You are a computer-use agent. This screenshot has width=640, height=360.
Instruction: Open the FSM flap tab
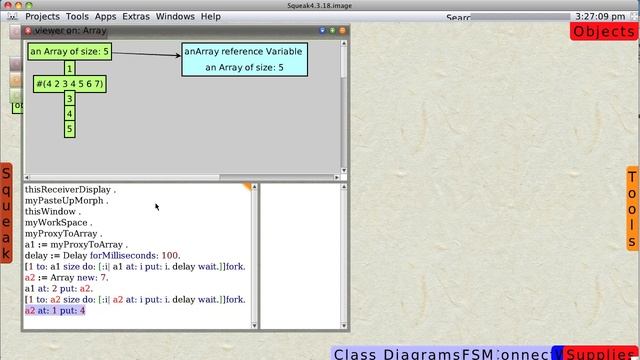pos(478,353)
